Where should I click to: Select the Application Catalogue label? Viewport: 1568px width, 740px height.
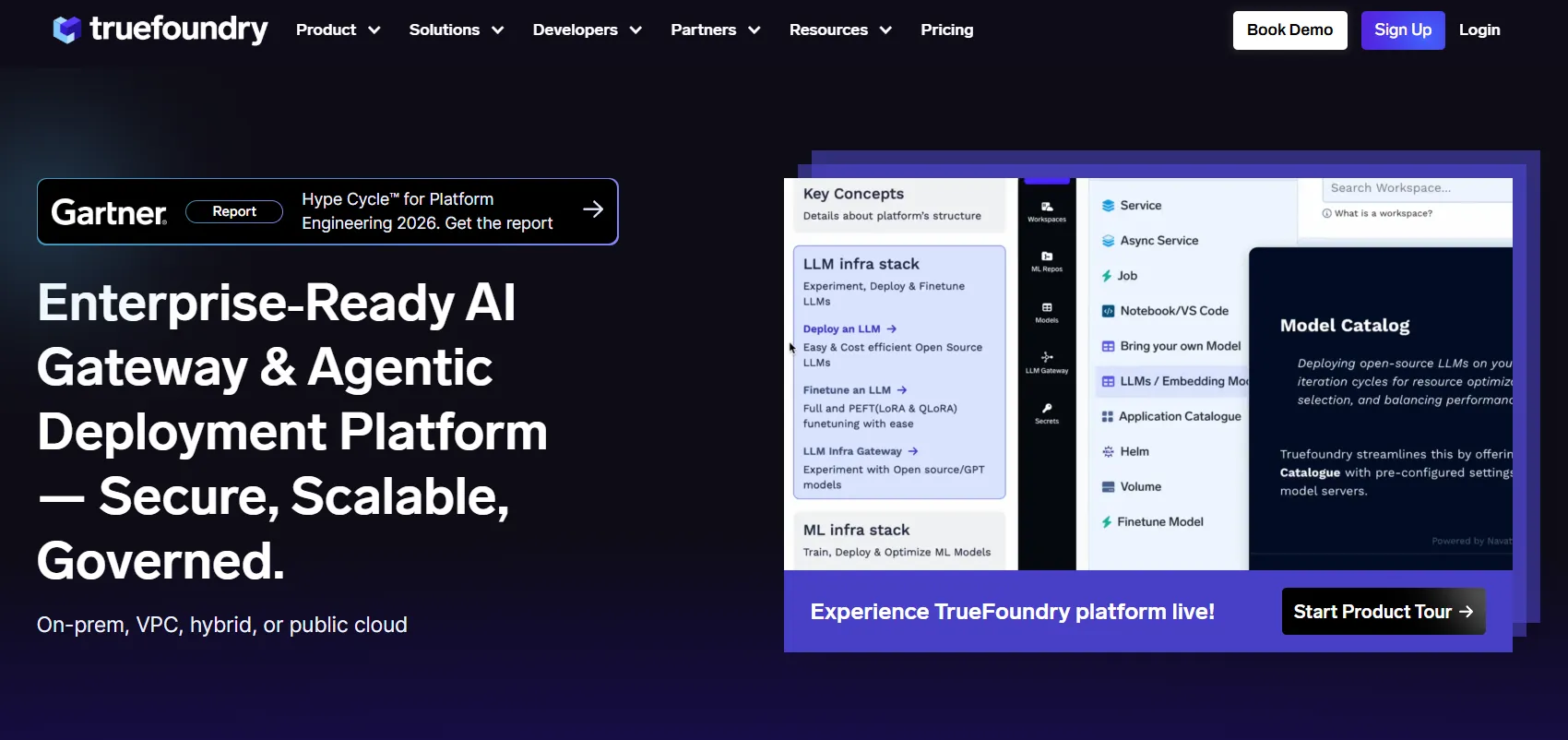[1180, 416]
